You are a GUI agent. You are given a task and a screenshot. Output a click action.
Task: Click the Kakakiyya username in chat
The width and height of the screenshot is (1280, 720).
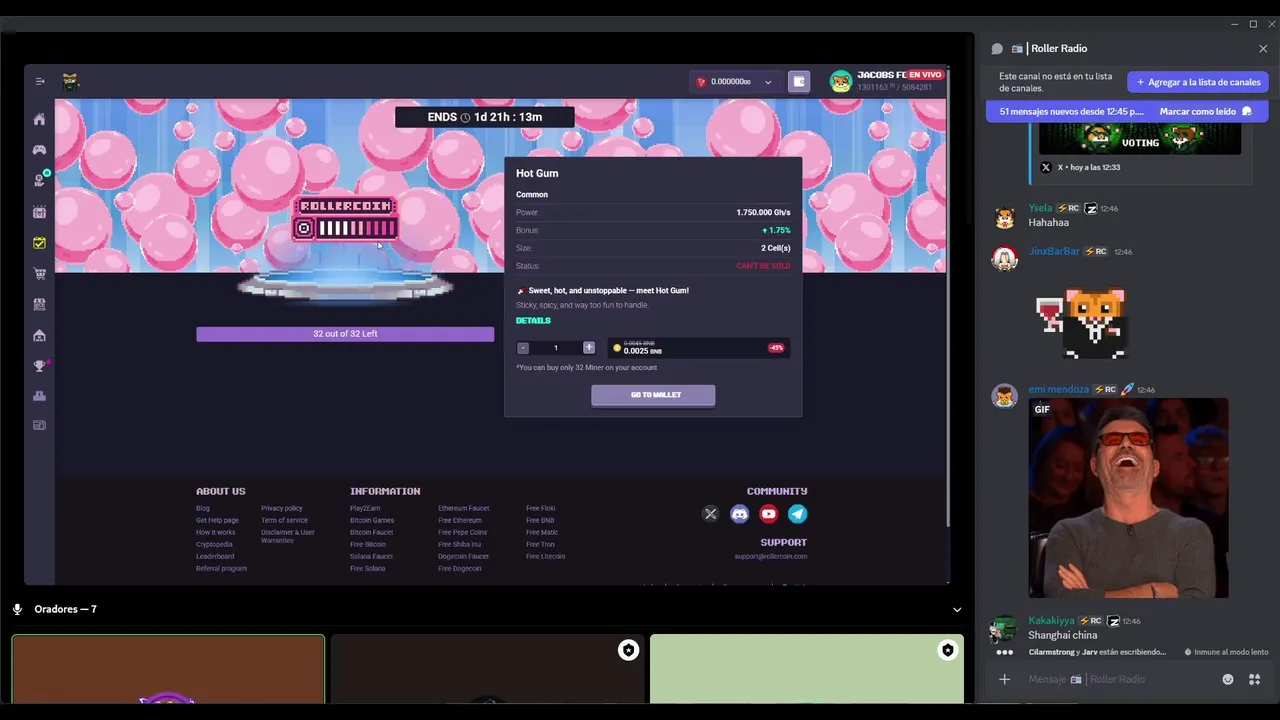pos(1051,621)
